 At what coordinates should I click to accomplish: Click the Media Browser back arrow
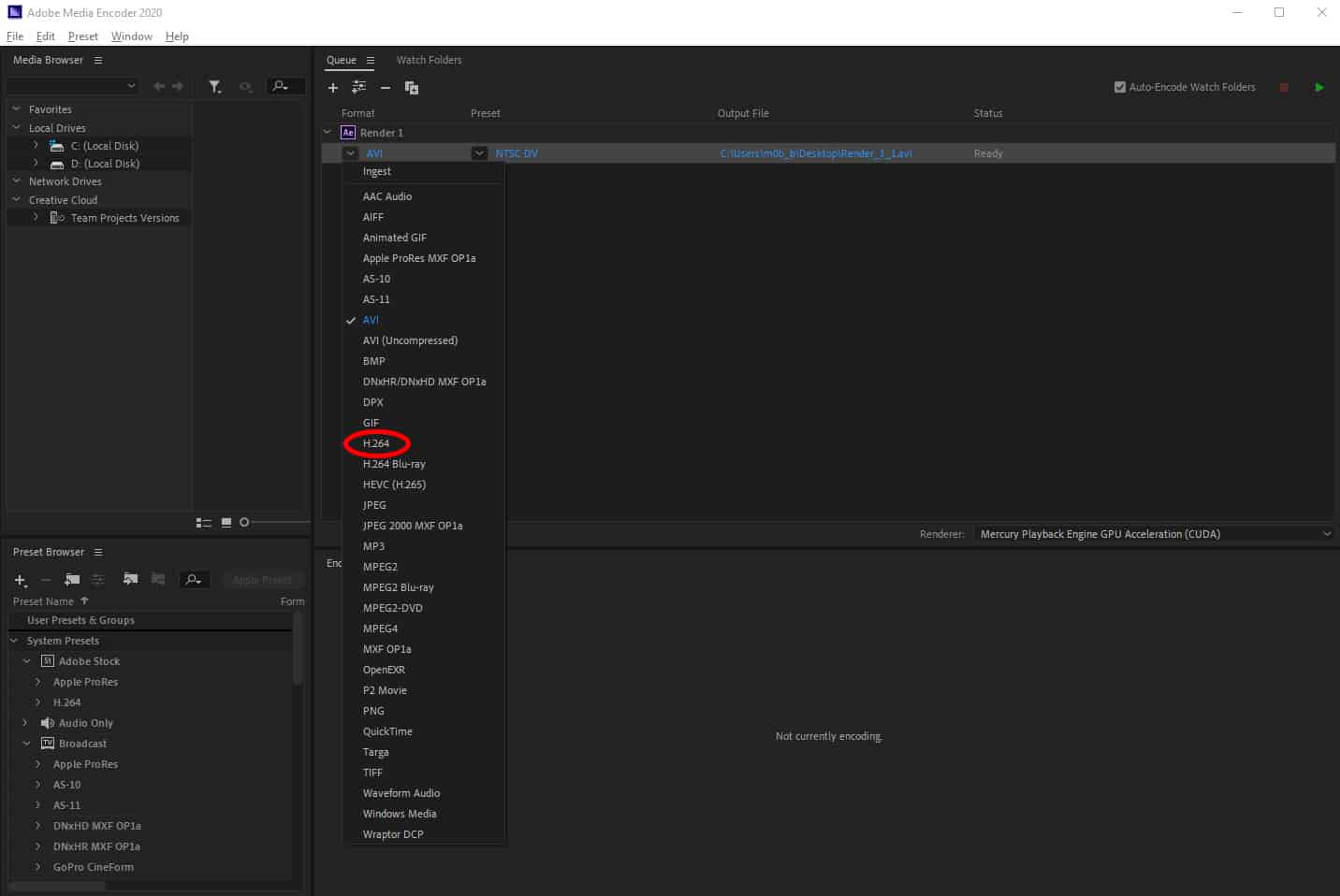pos(159,86)
